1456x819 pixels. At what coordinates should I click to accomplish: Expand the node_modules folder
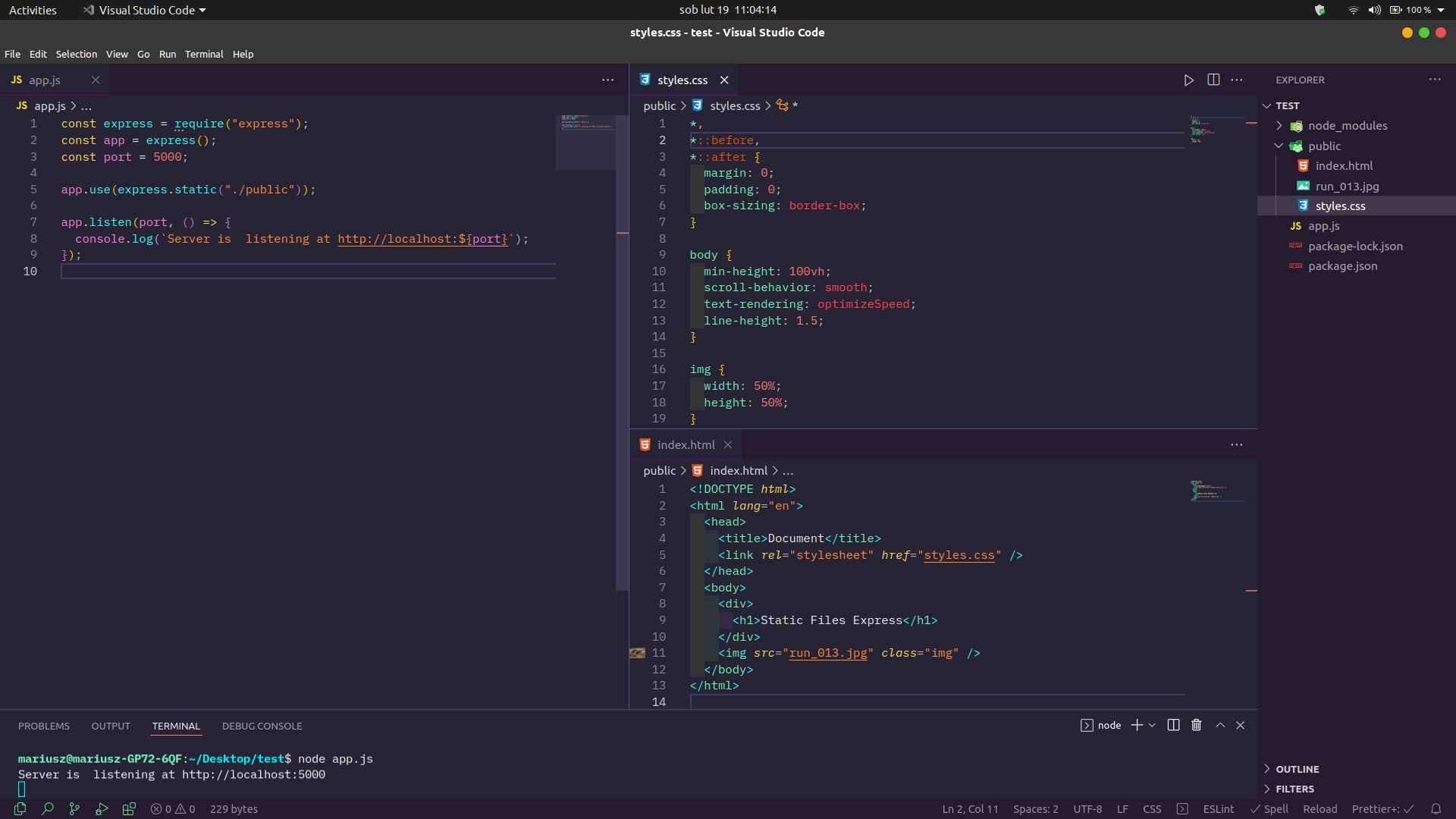coord(1348,126)
